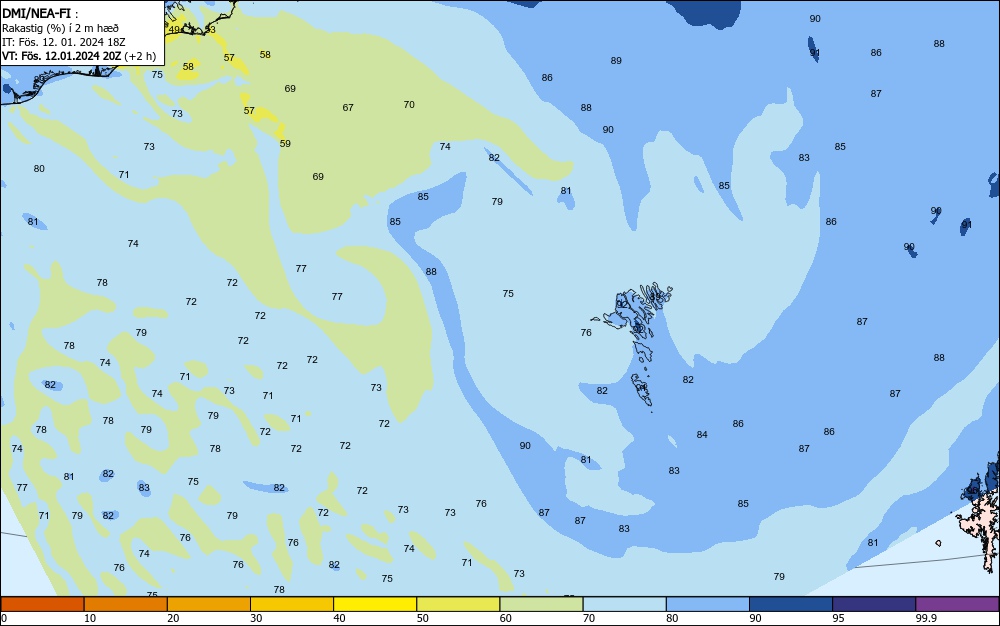The width and height of the screenshot is (1000, 626).
Task: Click the legend tick label 99.9
Action: (926, 618)
